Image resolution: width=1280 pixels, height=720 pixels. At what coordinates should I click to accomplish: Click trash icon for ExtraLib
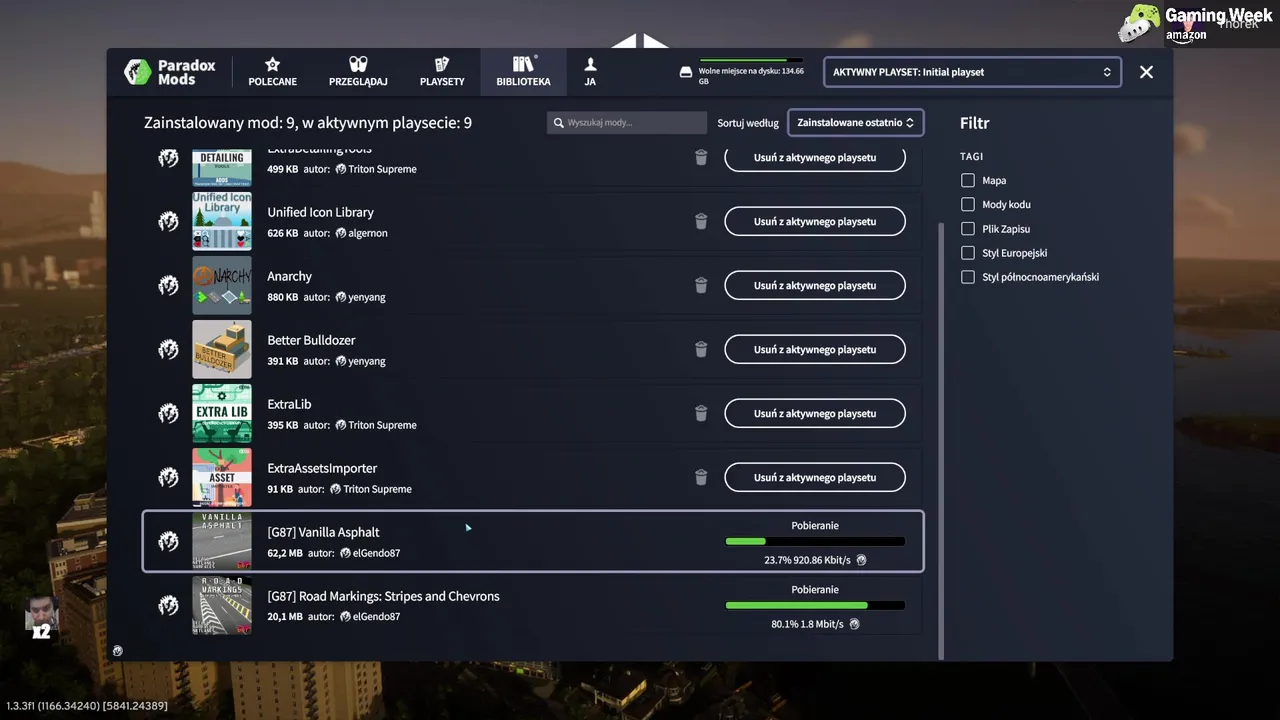[x=701, y=413]
